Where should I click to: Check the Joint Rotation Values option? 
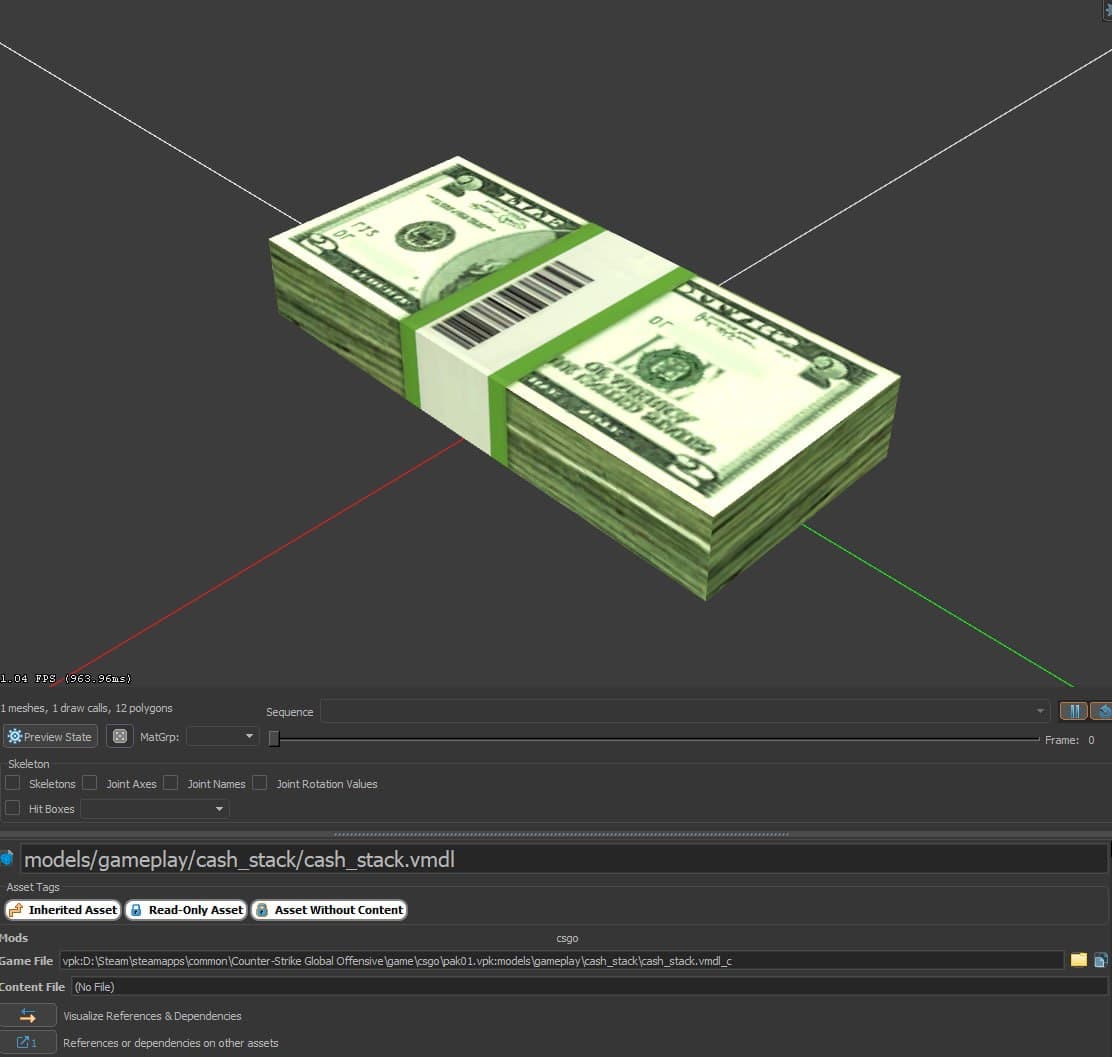(259, 783)
